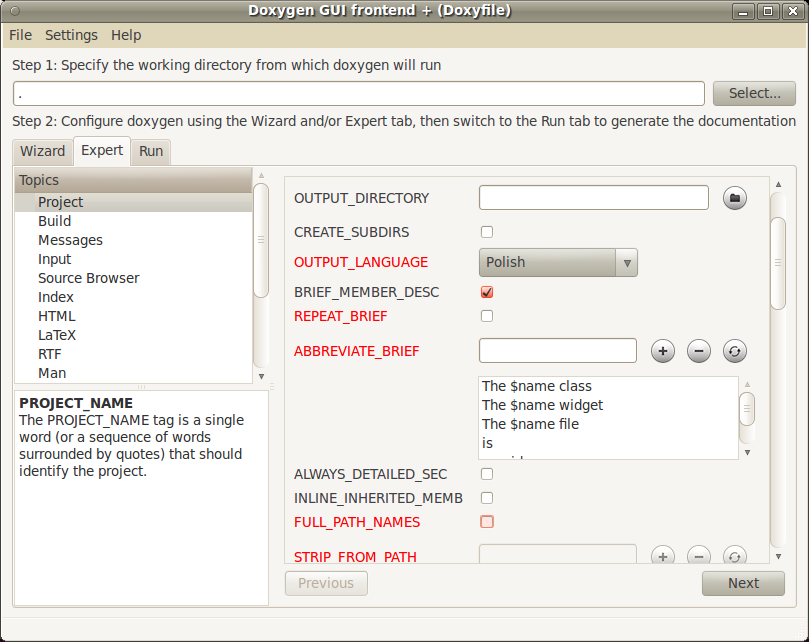This screenshot has height=642, width=809.
Task: Click the FULL_PATH_NAMES label
Action: point(357,522)
